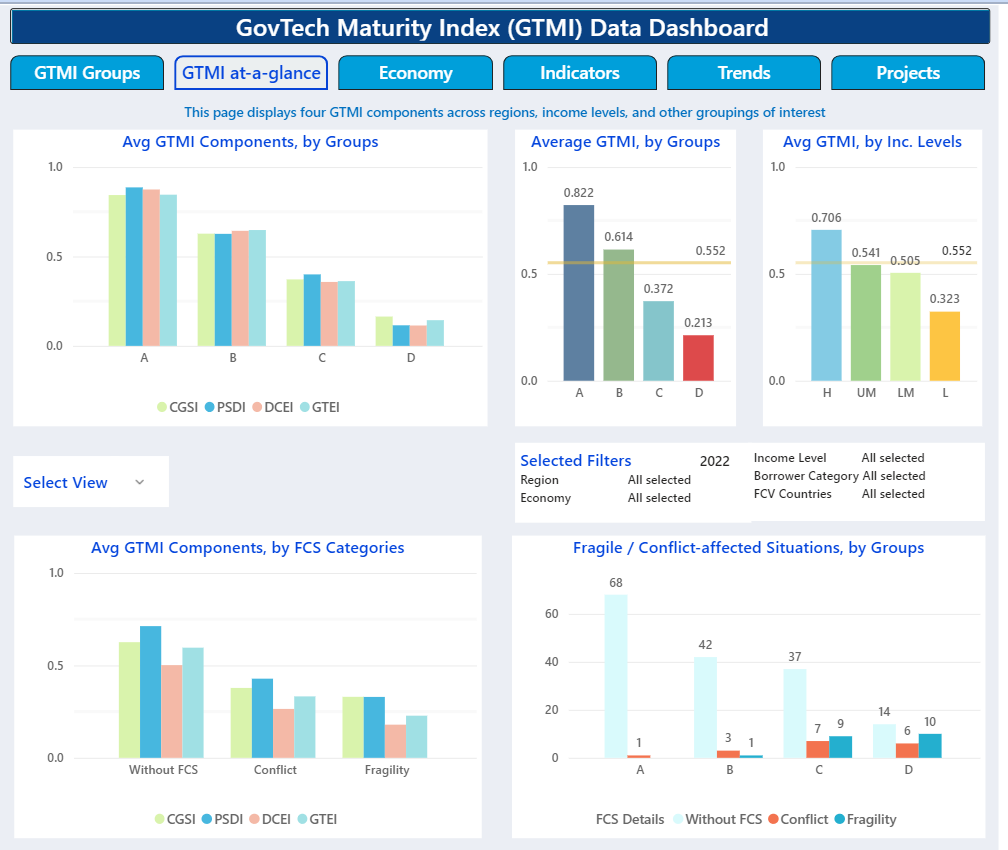
Task: Open the Economy tab
Action: point(415,73)
